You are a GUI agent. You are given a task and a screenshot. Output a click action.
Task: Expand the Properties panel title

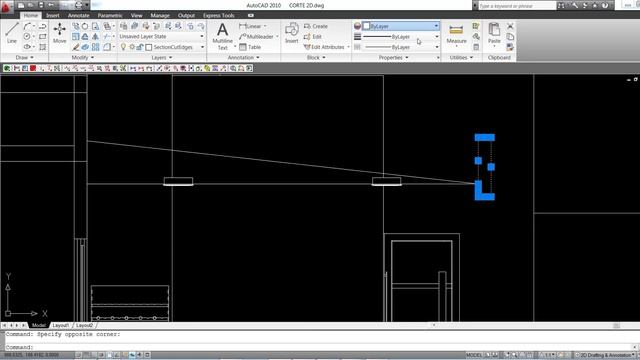[393, 58]
